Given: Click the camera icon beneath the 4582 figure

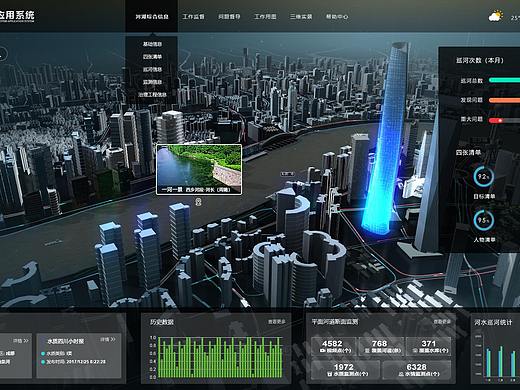Looking at the screenshot, I should click(x=322, y=351).
